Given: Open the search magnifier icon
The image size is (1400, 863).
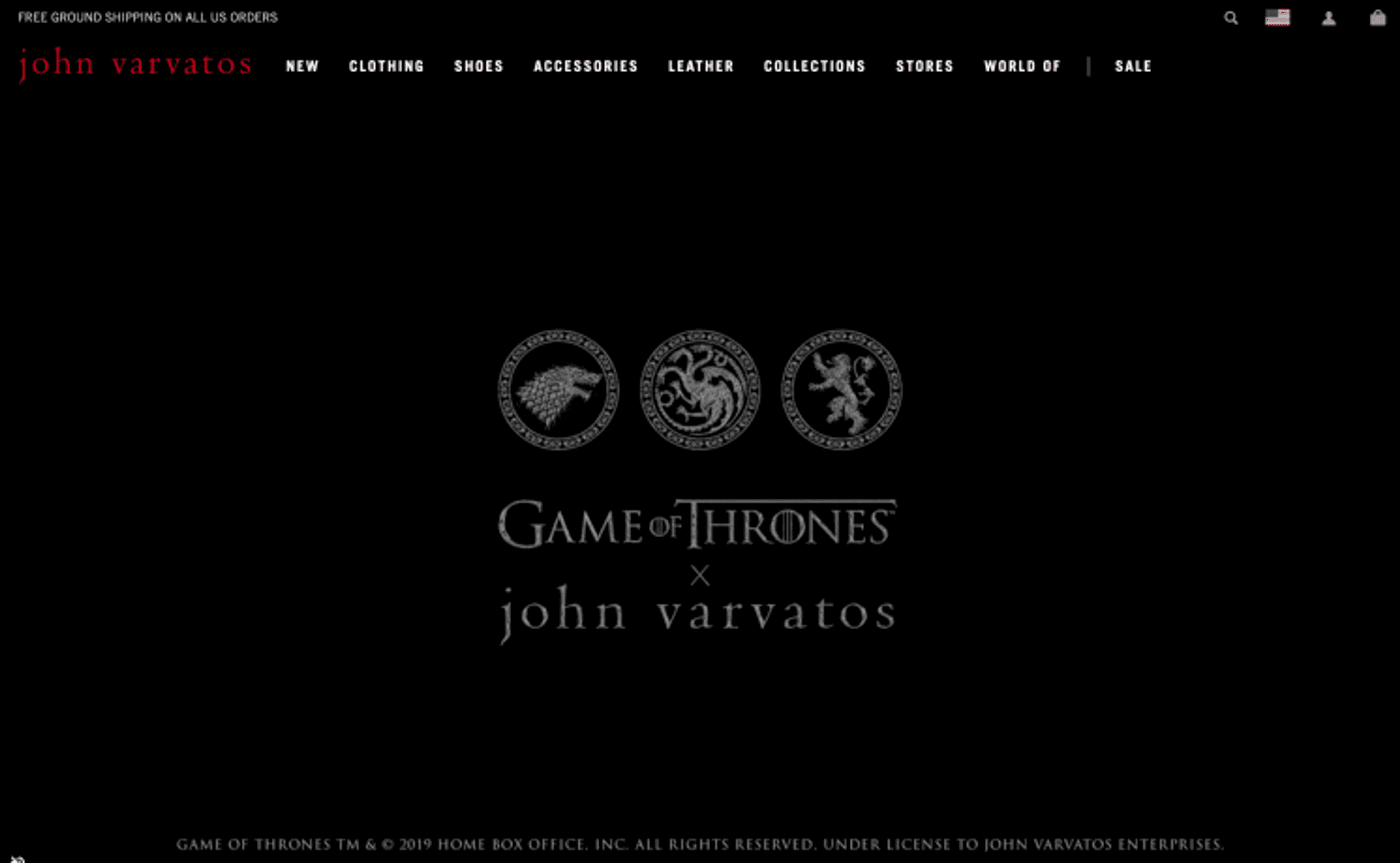Looking at the screenshot, I should (x=1230, y=18).
